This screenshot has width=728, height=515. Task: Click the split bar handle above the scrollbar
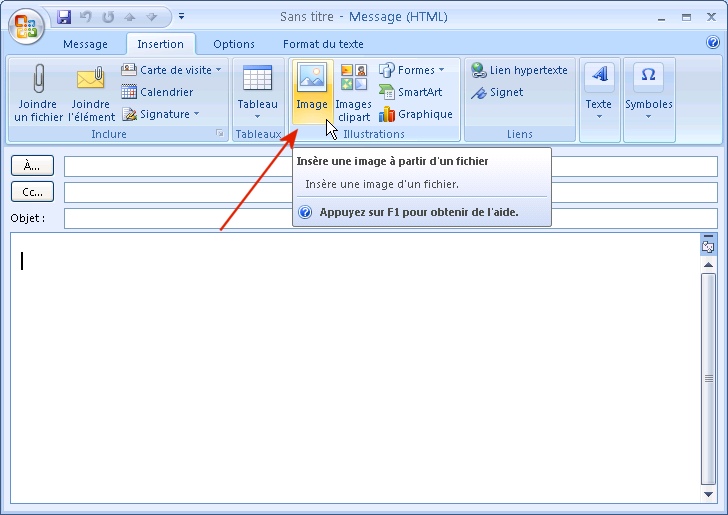(x=708, y=236)
